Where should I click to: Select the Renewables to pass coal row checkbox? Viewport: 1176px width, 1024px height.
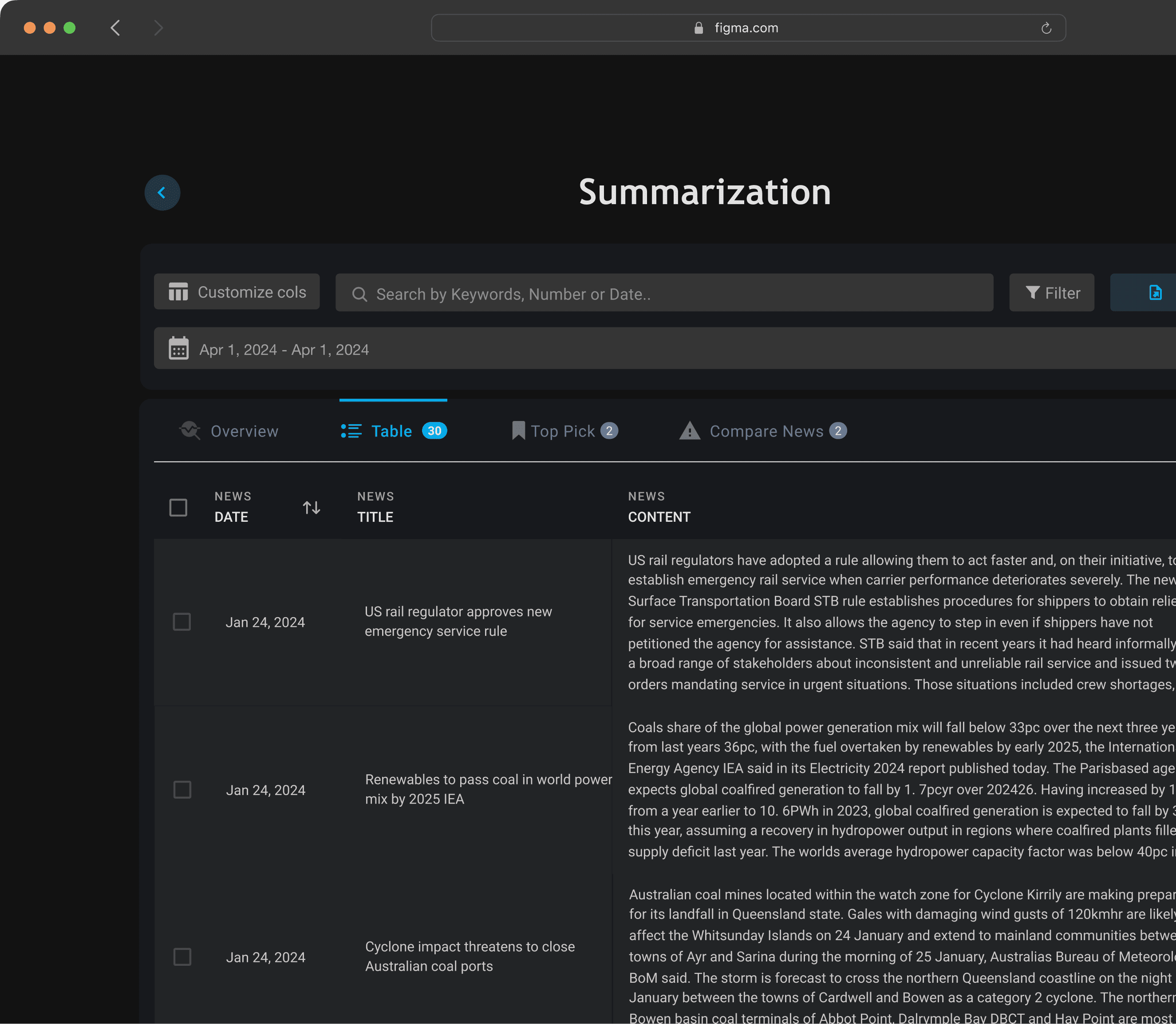pyautogui.click(x=182, y=790)
